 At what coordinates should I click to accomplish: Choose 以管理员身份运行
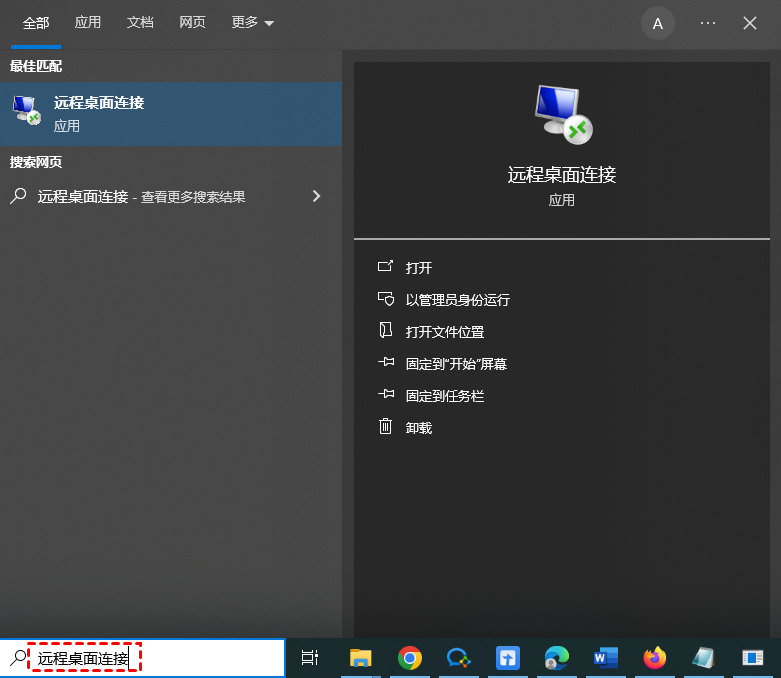pos(457,300)
